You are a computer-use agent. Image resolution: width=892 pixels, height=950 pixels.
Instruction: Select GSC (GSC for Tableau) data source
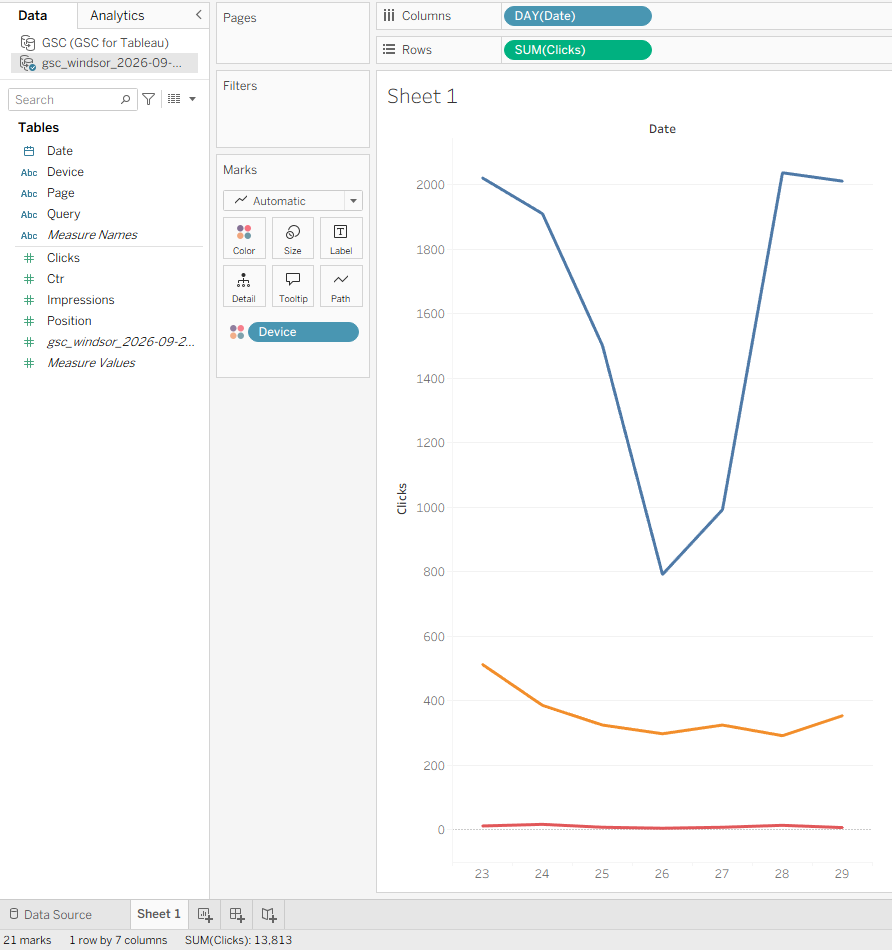(104, 42)
